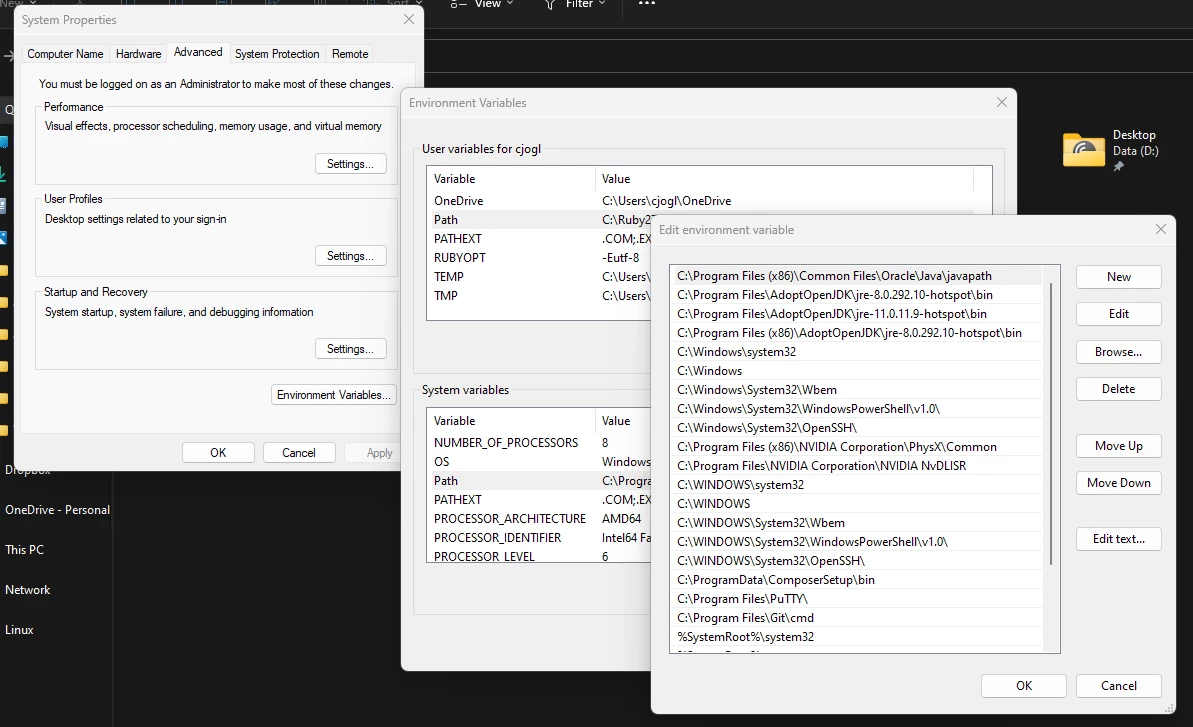Click the Environment Variables... button
Image resolution: width=1193 pixels, height=727 pixels.
(x=333, y=395)
